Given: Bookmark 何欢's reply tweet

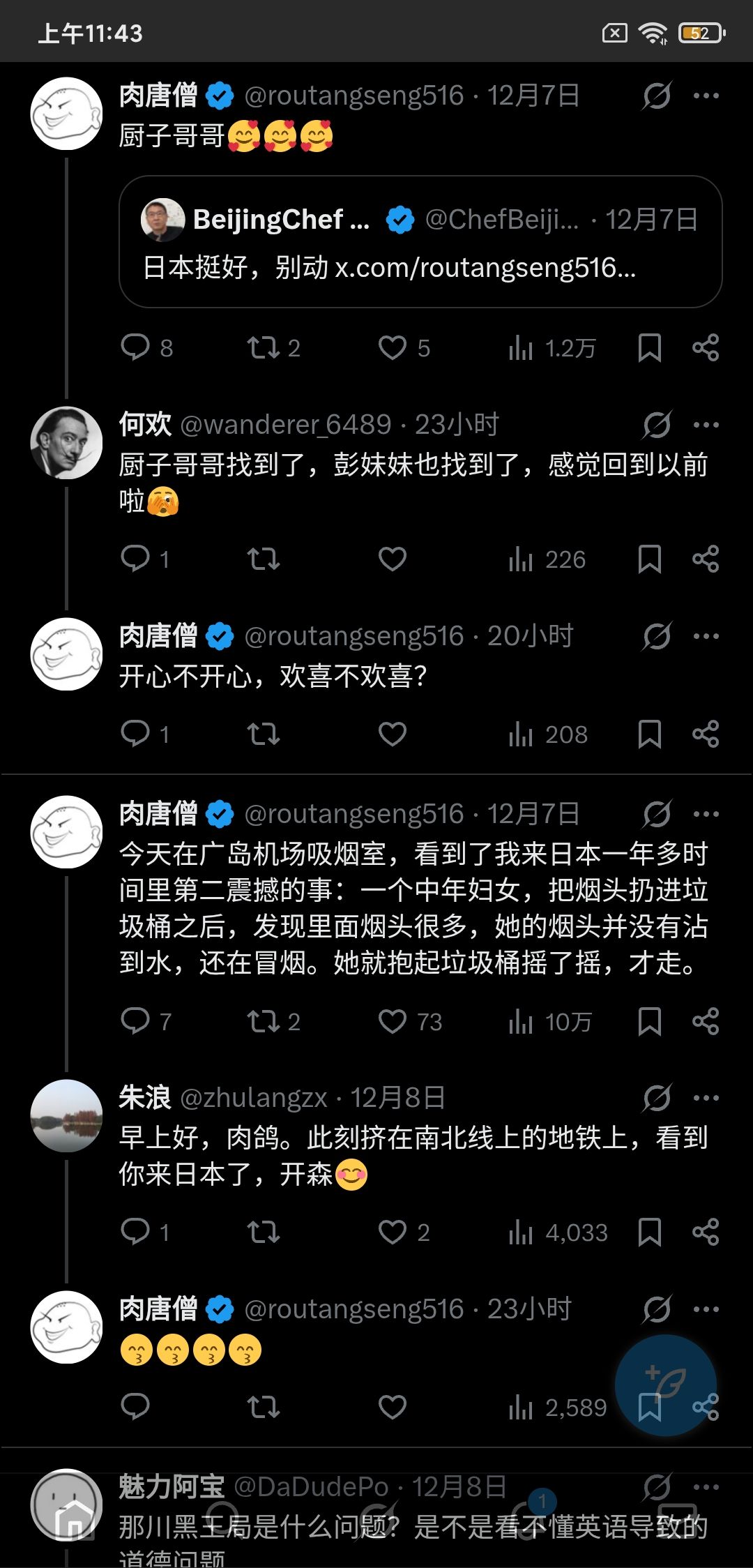Looking at the screenshot, I should pos(649,559).
